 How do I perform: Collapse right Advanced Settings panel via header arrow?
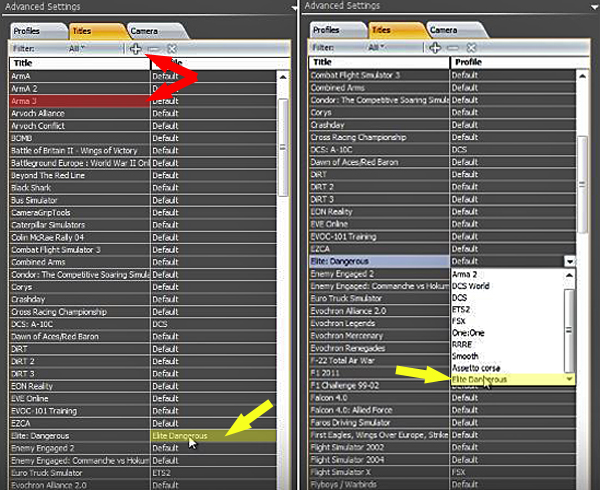(594, 7)
